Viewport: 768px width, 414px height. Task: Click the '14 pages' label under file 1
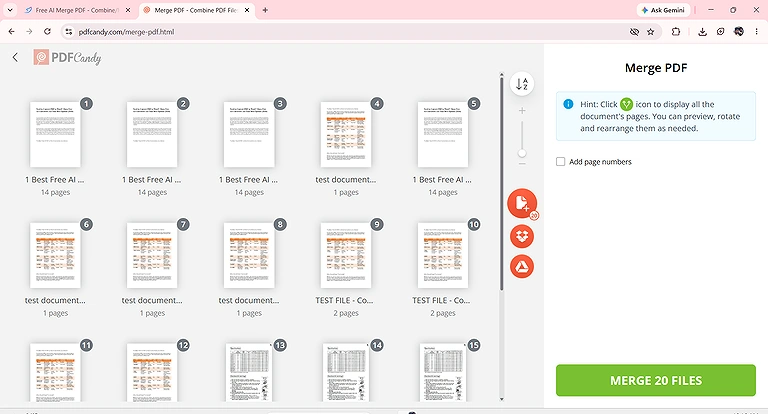pos(55,192)
